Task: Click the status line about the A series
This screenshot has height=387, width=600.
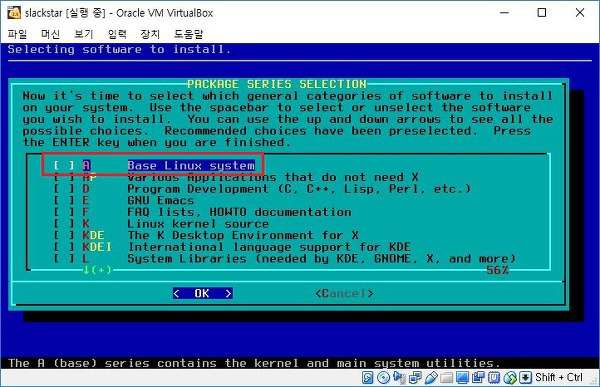Action: pos(254,363)
